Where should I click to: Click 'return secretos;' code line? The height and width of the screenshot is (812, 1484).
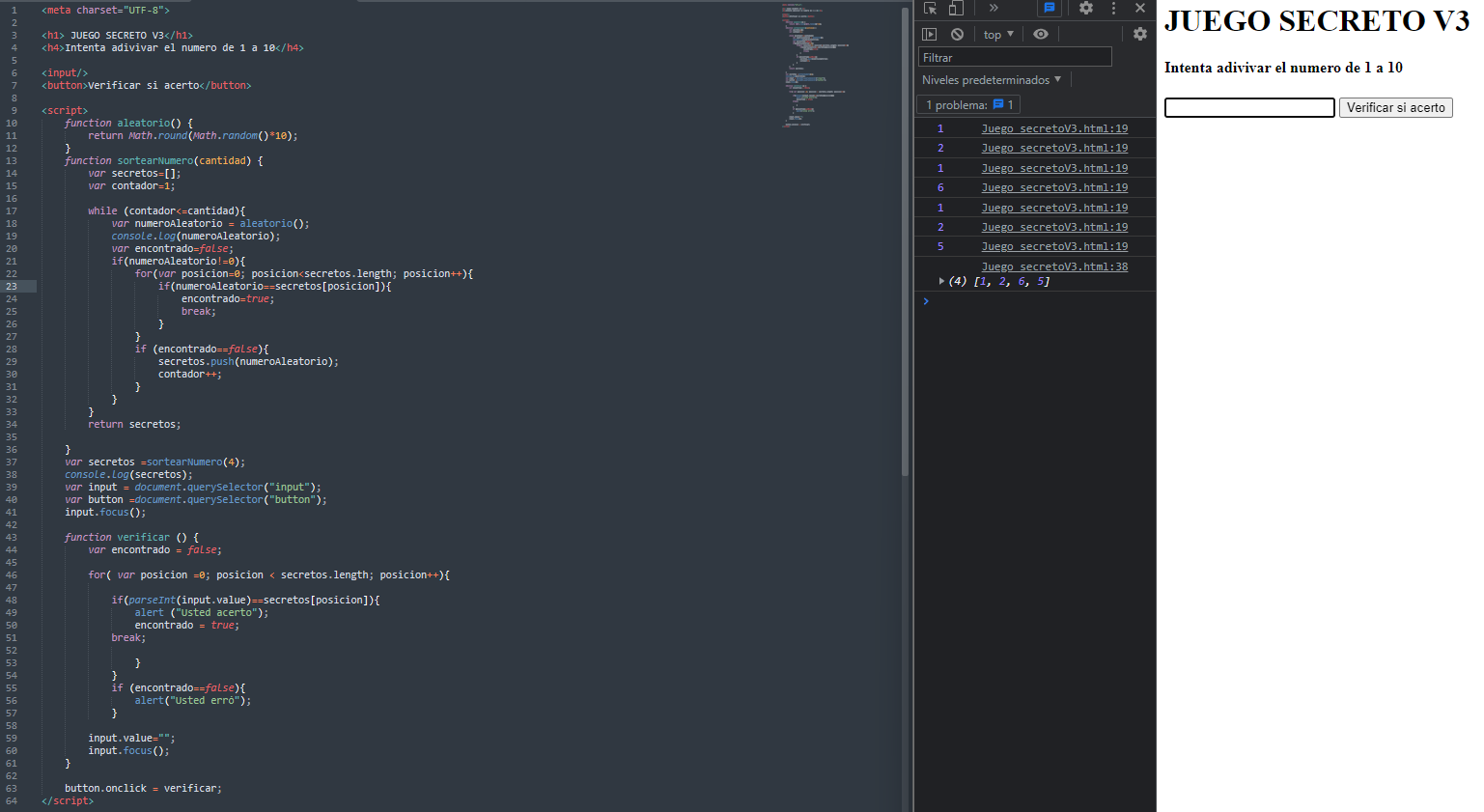point(134,424)
